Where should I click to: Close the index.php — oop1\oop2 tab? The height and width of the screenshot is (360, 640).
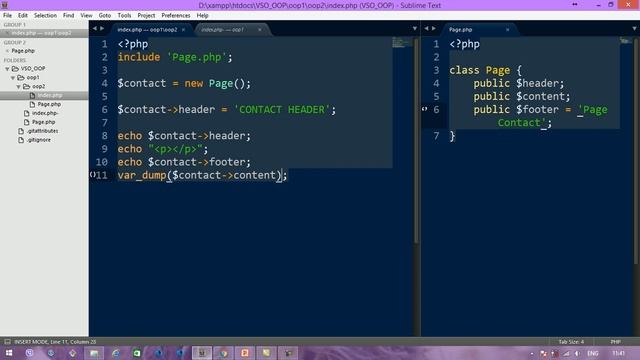tap(183, 30)
